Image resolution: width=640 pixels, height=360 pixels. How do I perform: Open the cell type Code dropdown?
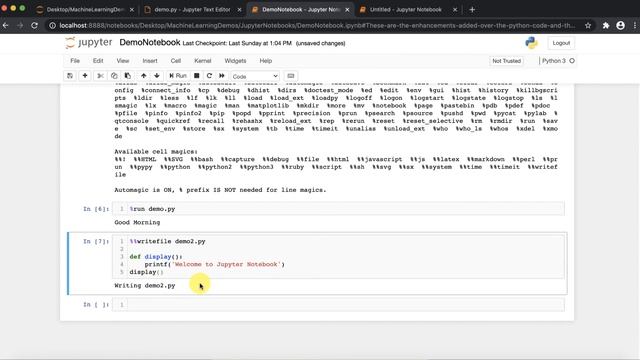[x=255, y=76]
